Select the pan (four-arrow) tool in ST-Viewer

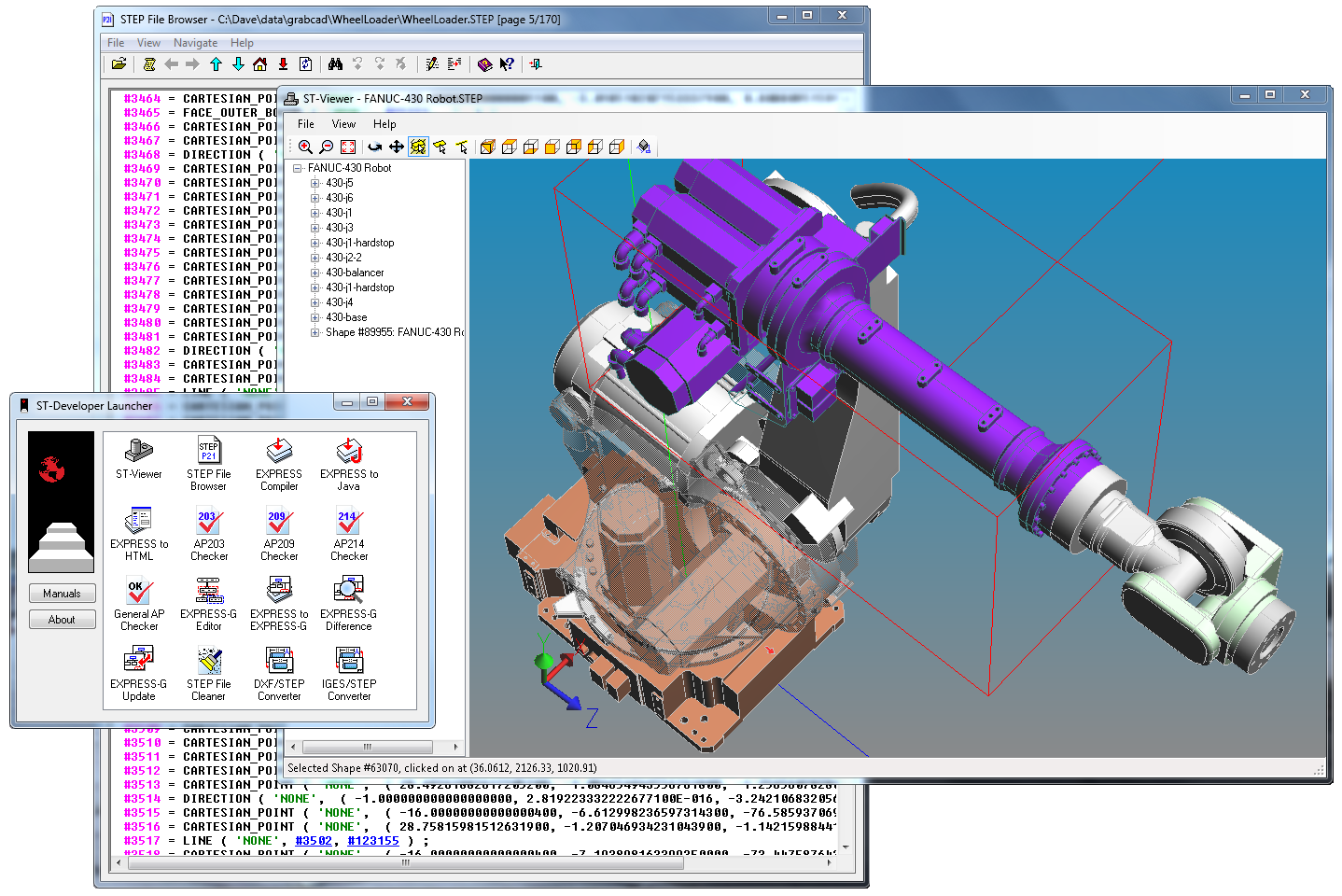click(x=397, y=147)
